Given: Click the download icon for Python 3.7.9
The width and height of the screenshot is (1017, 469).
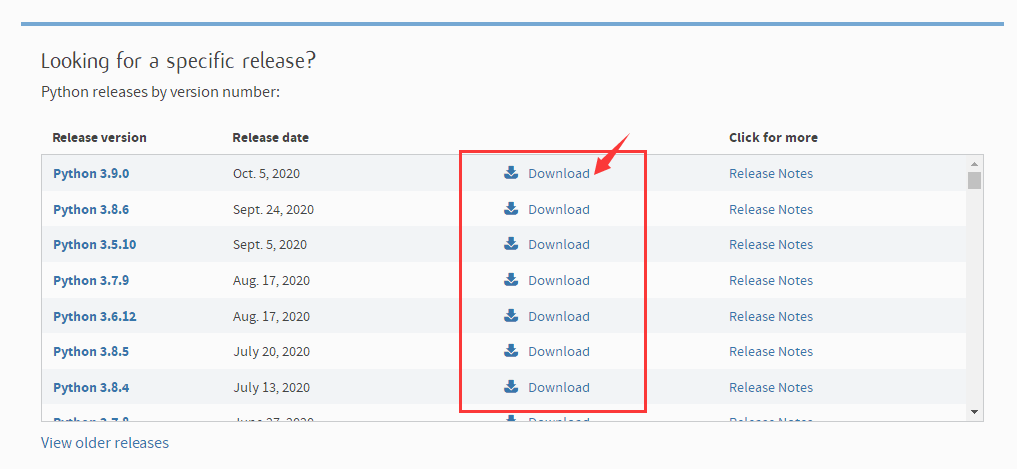Looking at the screenshot, I should [x=511, y=280].
